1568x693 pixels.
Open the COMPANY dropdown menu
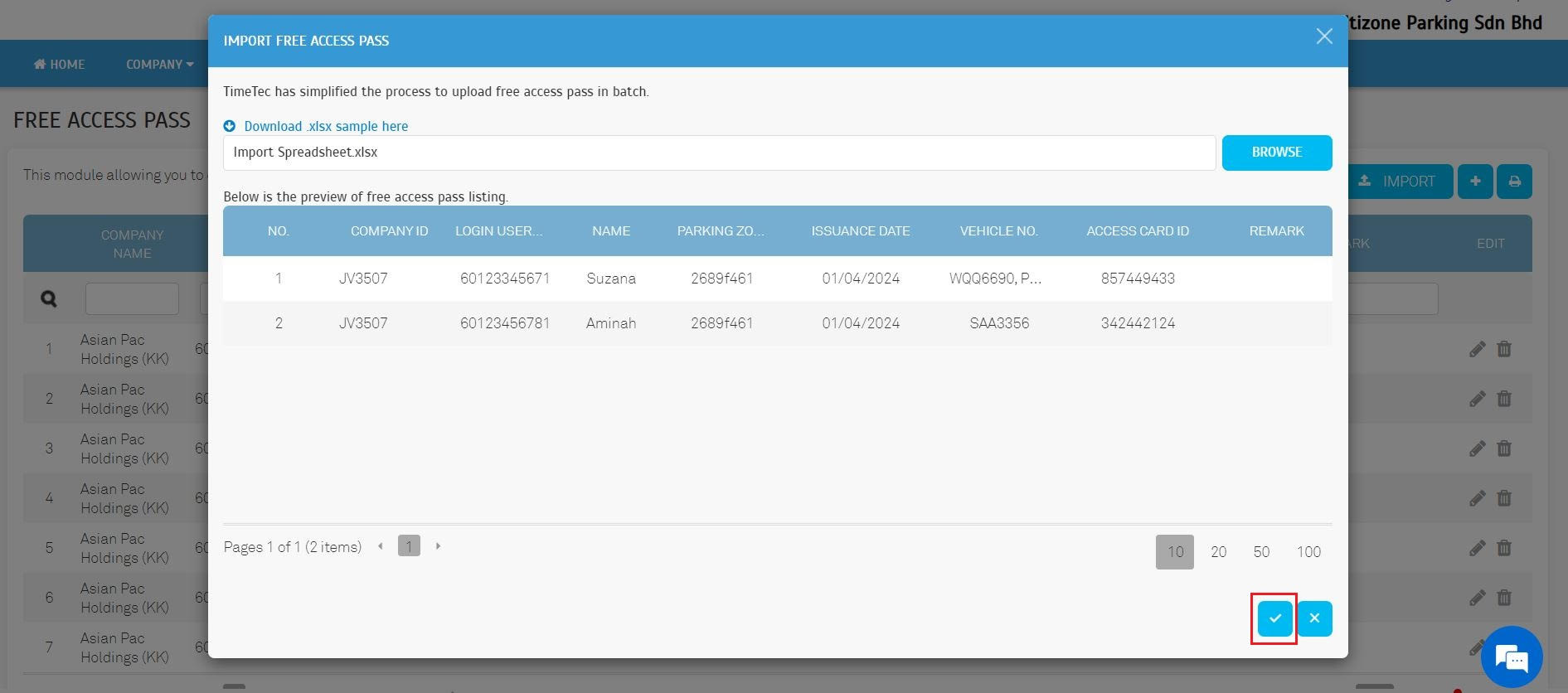click(159, 65)
